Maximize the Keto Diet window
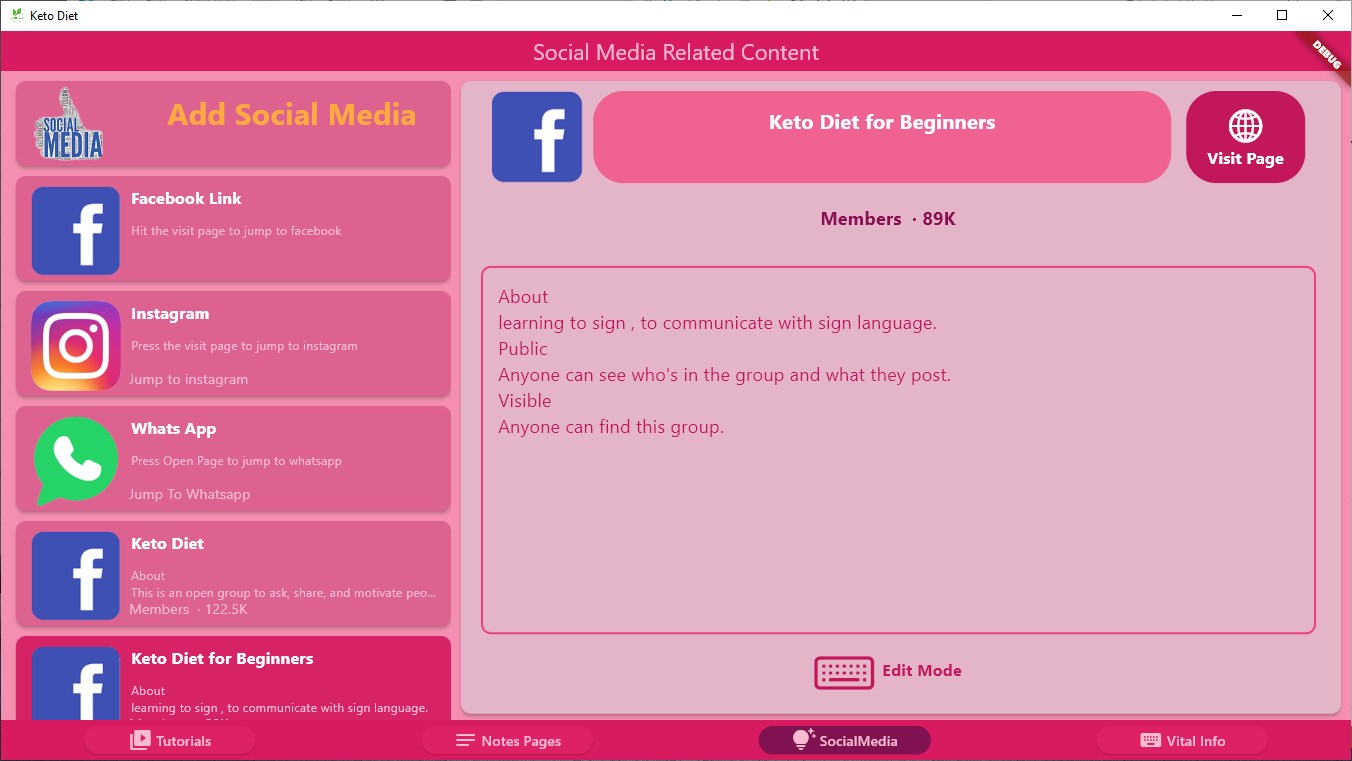This screenshot has width=1352, height=761. (x=1282, y=15)
